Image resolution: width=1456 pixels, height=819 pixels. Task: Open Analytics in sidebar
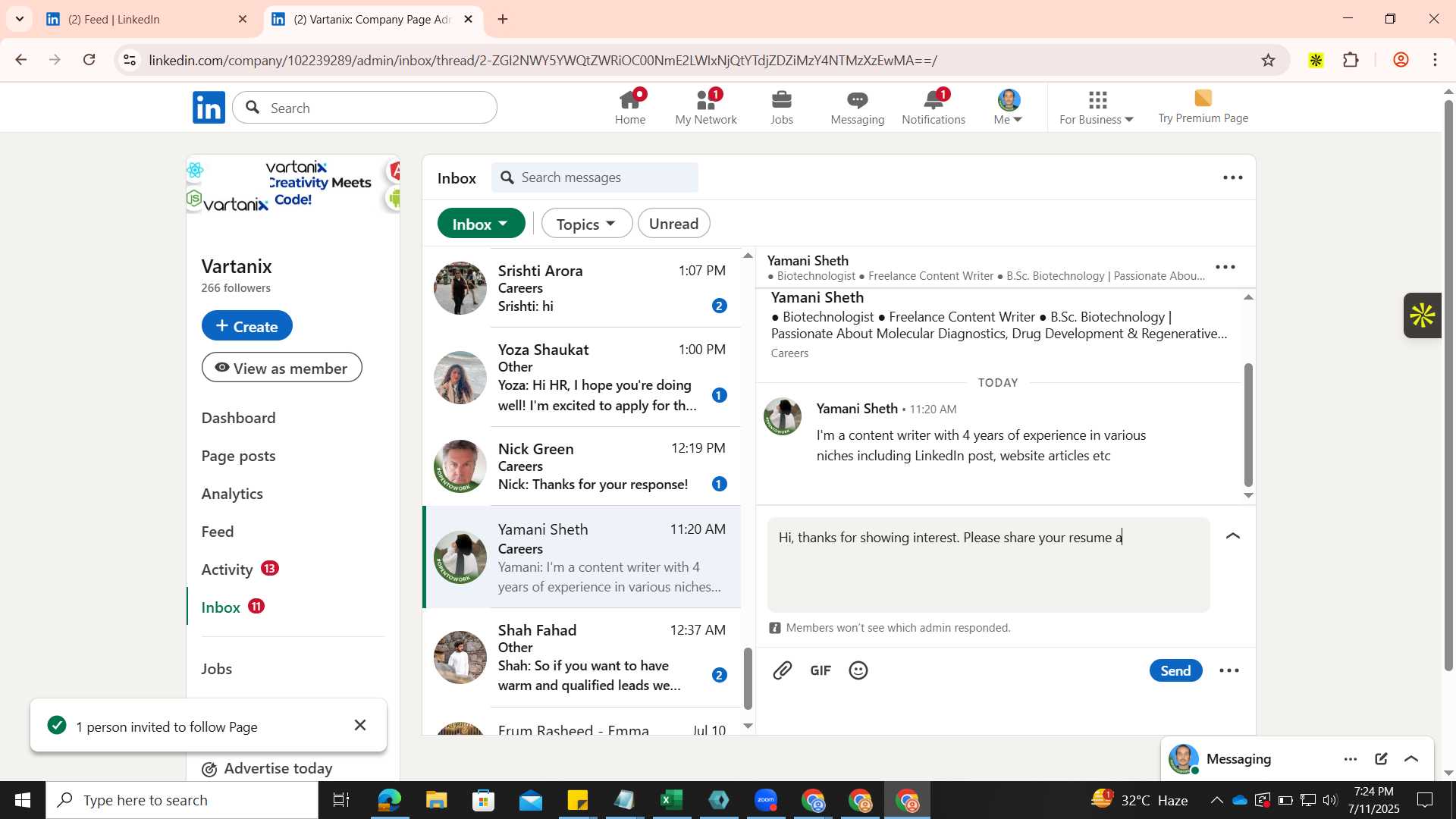pos(232,494)
